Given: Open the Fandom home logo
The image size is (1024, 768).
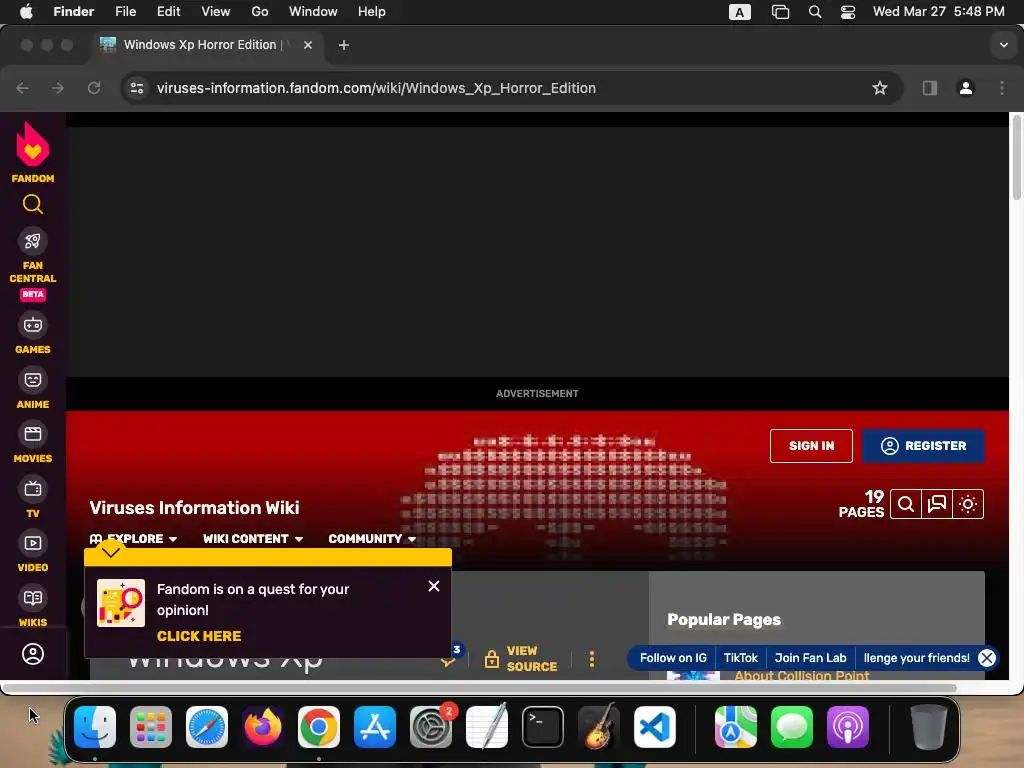Looking at the screenshot, I should [33, 152].
